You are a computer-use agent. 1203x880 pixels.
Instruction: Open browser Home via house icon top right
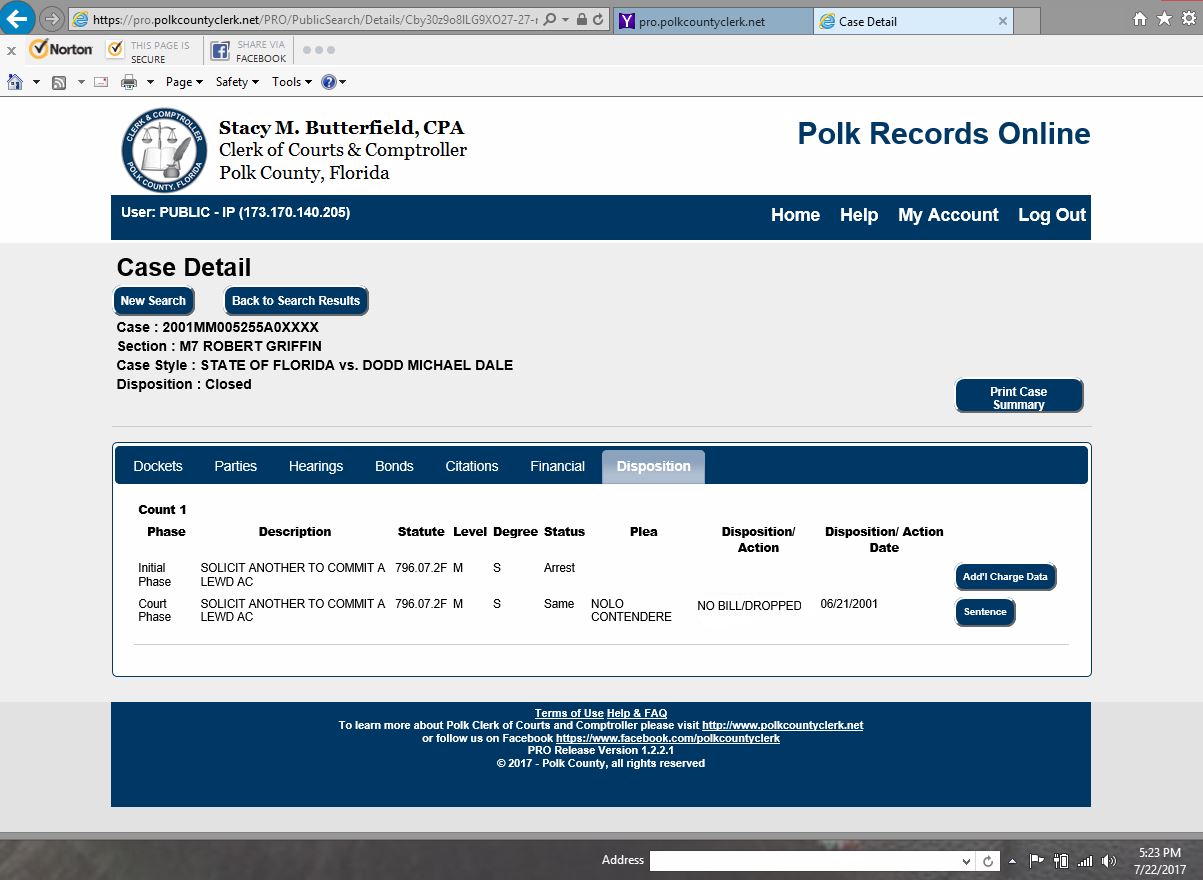[x=1139, y=19]
